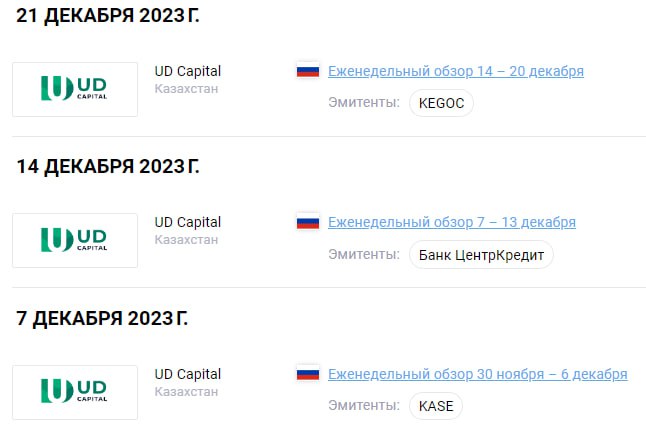Click Казахстан under the 7 декабря entry
The width and height of the screenshot is (646, 428).
[186, 392]
